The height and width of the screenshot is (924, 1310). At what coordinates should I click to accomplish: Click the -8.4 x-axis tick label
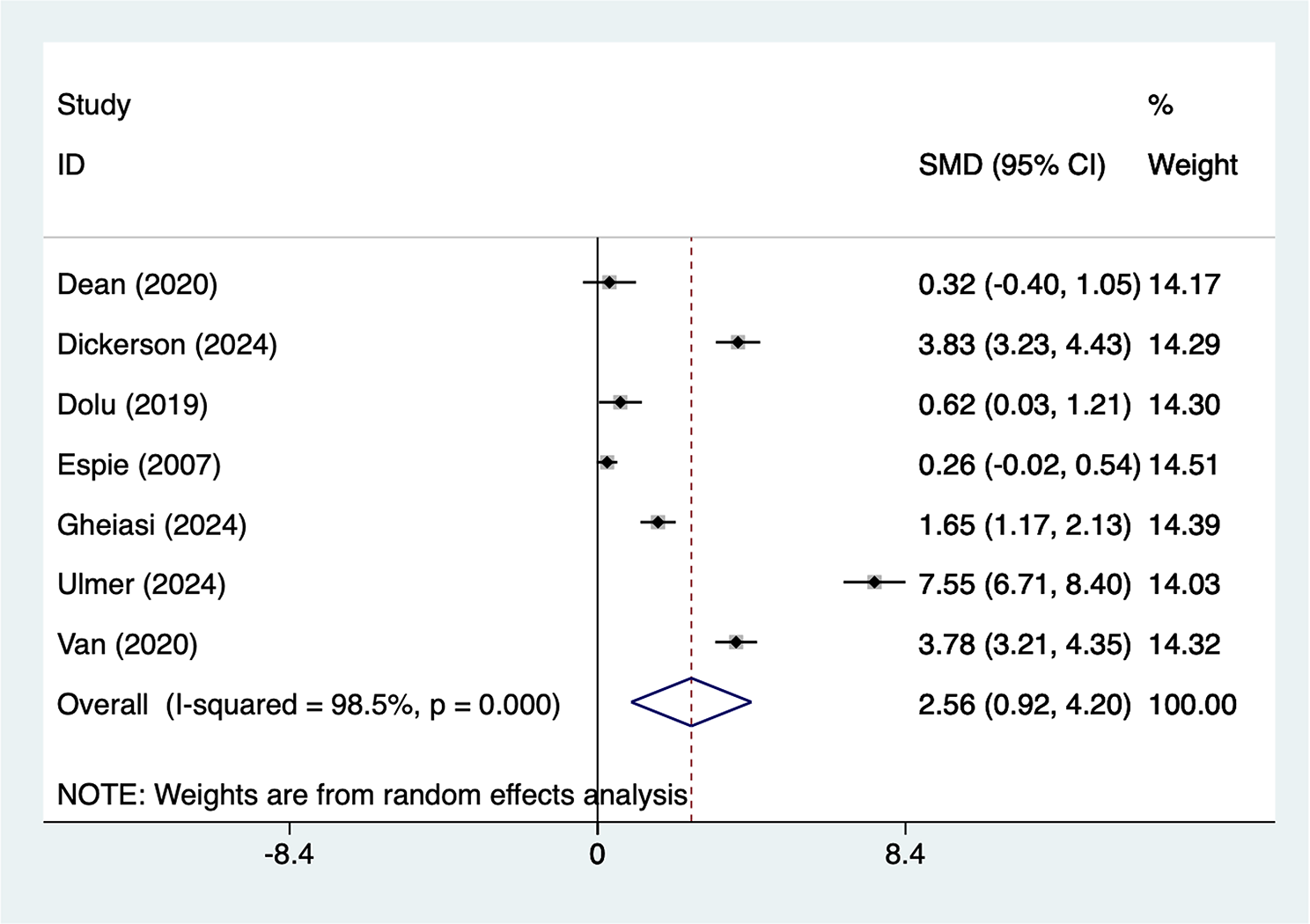[289, 854]
